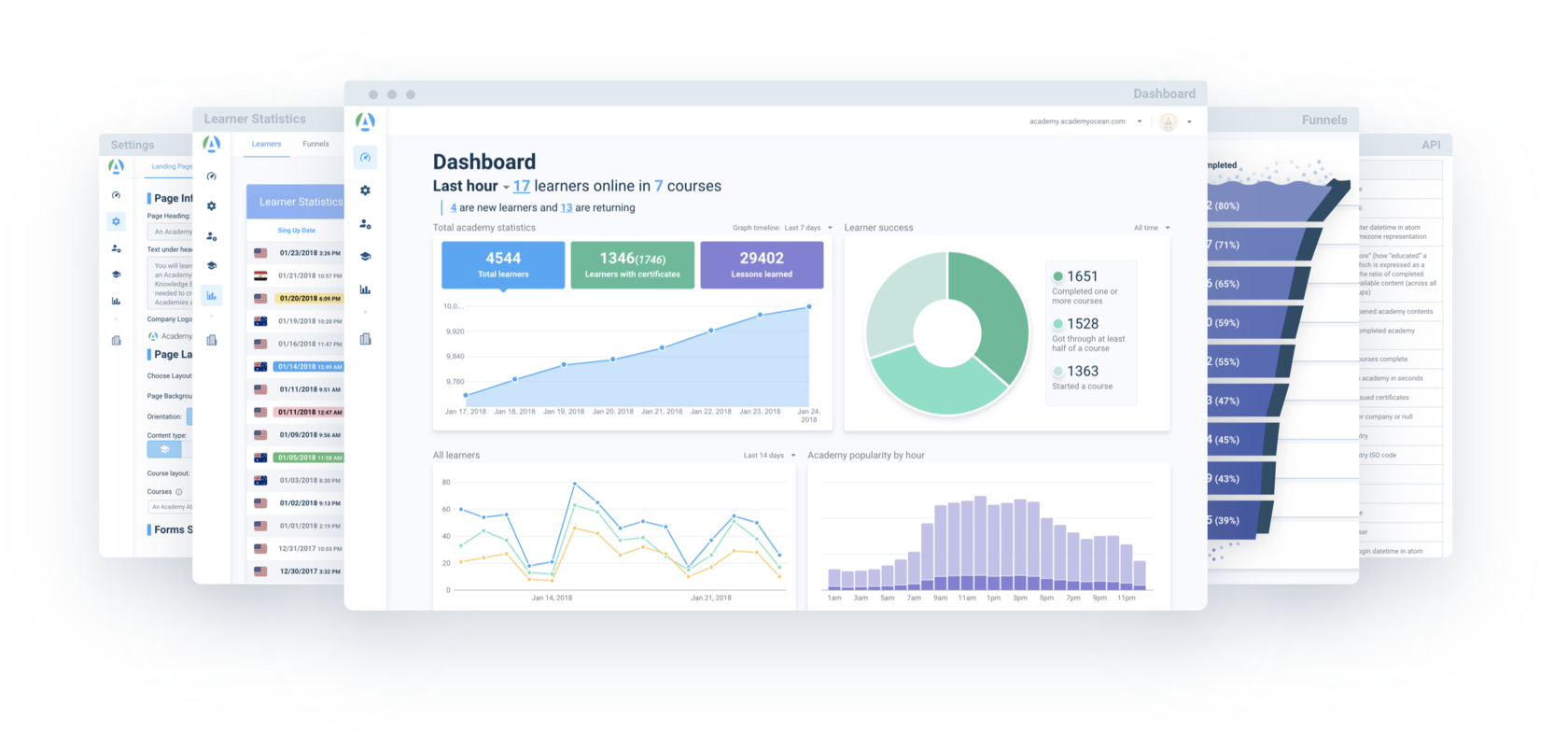1568x747 pixels.
Task: Select the "Learners with certificates" stat card
Action: 632,265
